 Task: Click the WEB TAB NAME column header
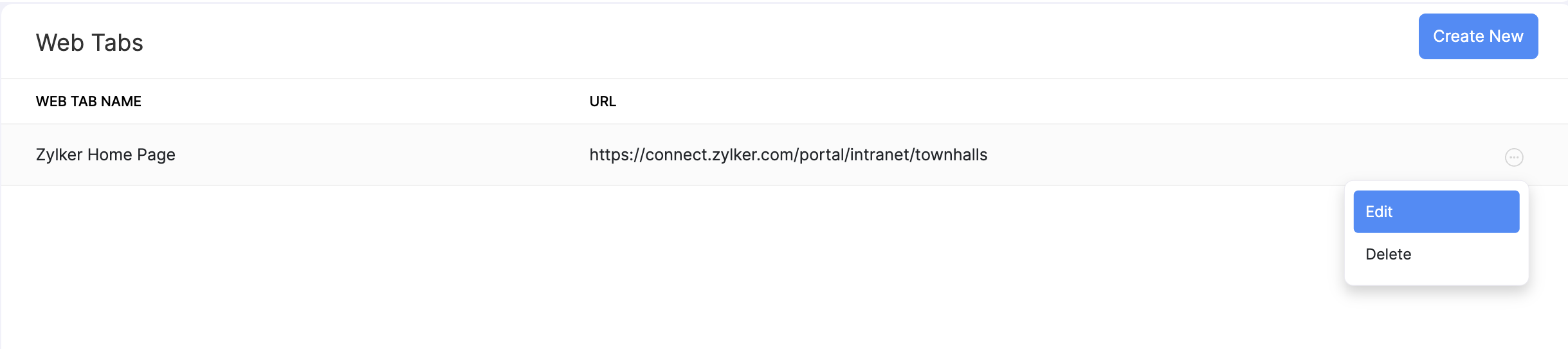[89, 102]
